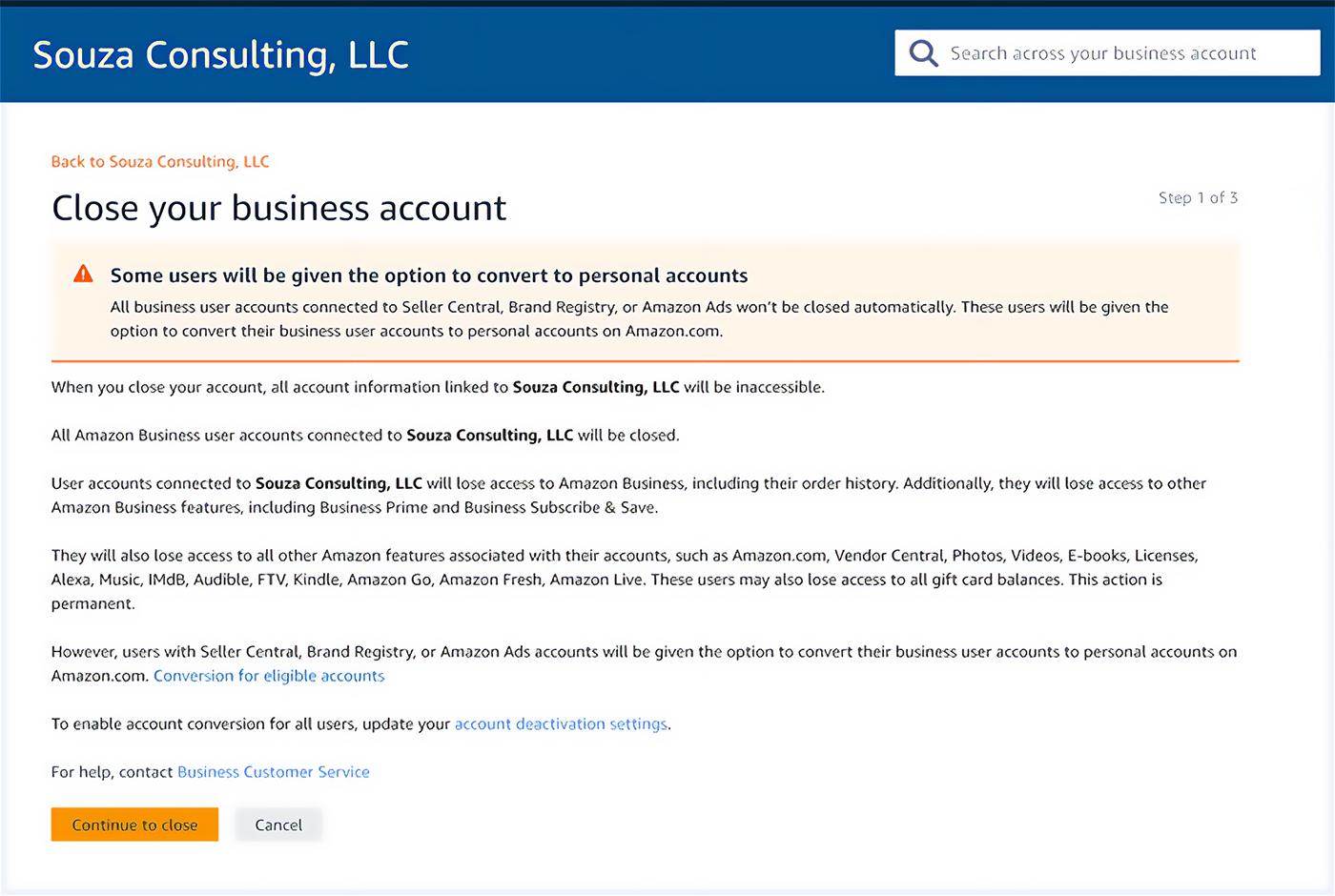Click the line starting "When you close your account"
Viewport: 1335px width, 896px height.
pyautogui.click(x=438, y=387)
